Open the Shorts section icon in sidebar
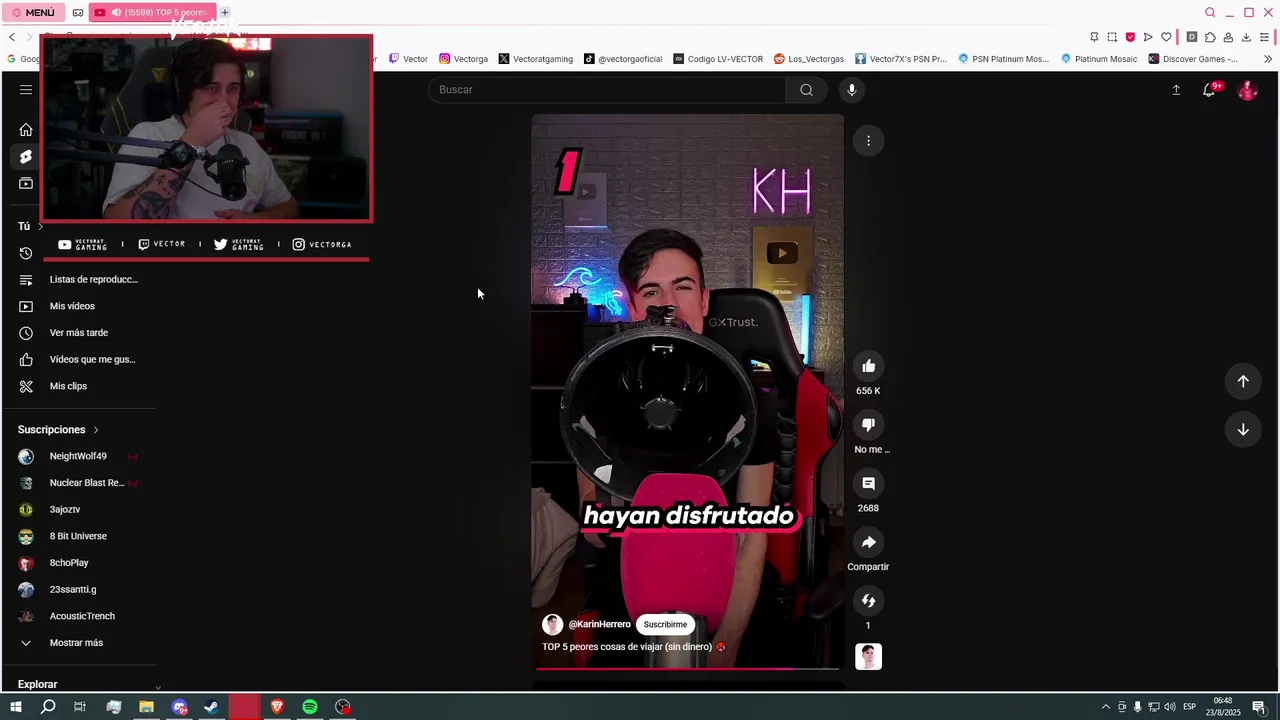Image resolution: width=1280 pixels, height=720 pixels. [26, 157]
